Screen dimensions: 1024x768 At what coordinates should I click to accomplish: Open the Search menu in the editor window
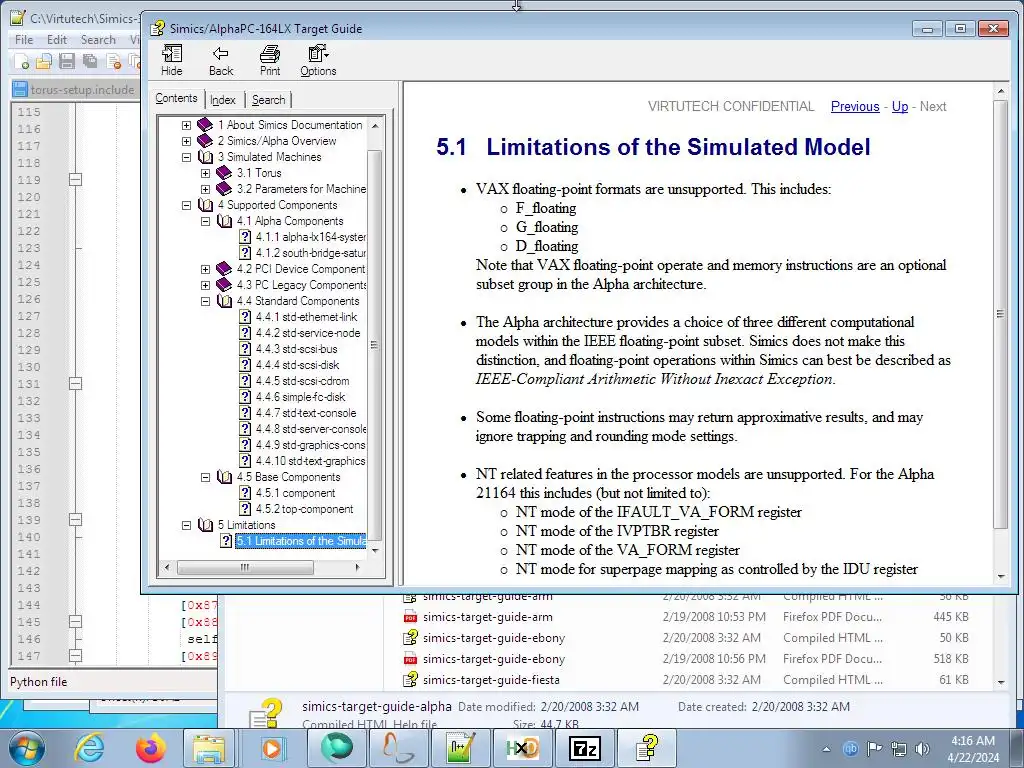click(x=98, y=40)
